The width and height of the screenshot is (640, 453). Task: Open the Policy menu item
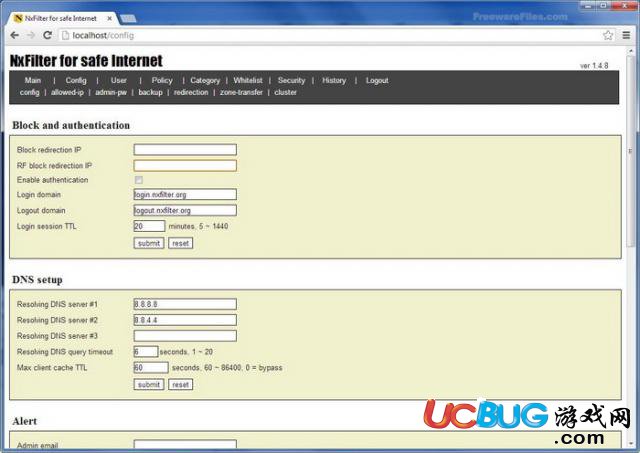(162, 80)
